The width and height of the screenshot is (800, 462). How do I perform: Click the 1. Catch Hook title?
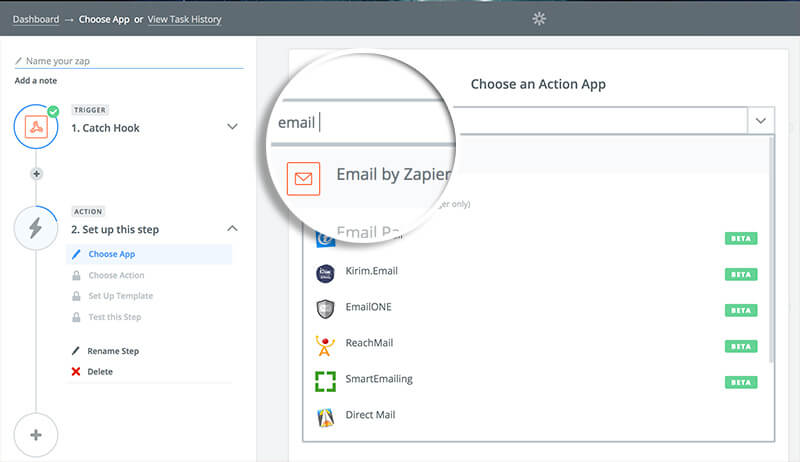105,128
